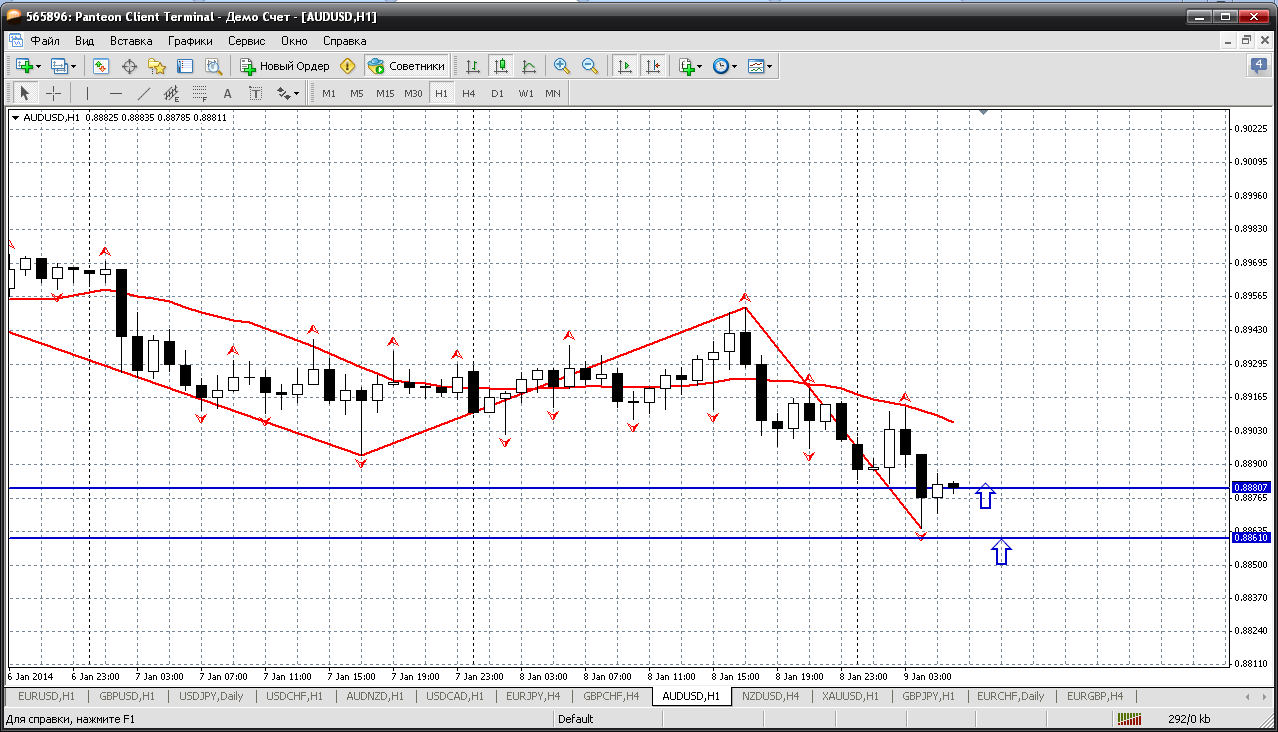The width and height of the screenshot is (1278, 732).
Task: Switch to the XAUUSD,H1 chart tab
Action: (851, 696)
